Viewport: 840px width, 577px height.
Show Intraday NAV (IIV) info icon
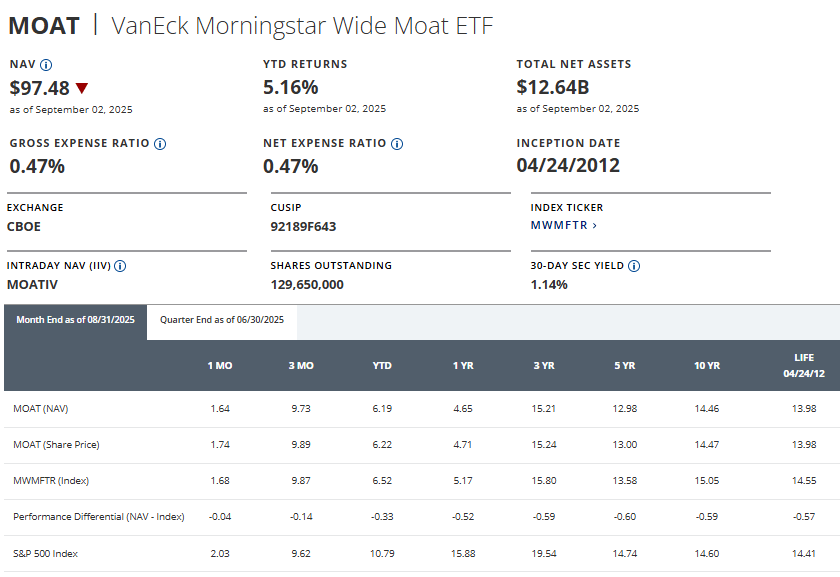[120, 266]
